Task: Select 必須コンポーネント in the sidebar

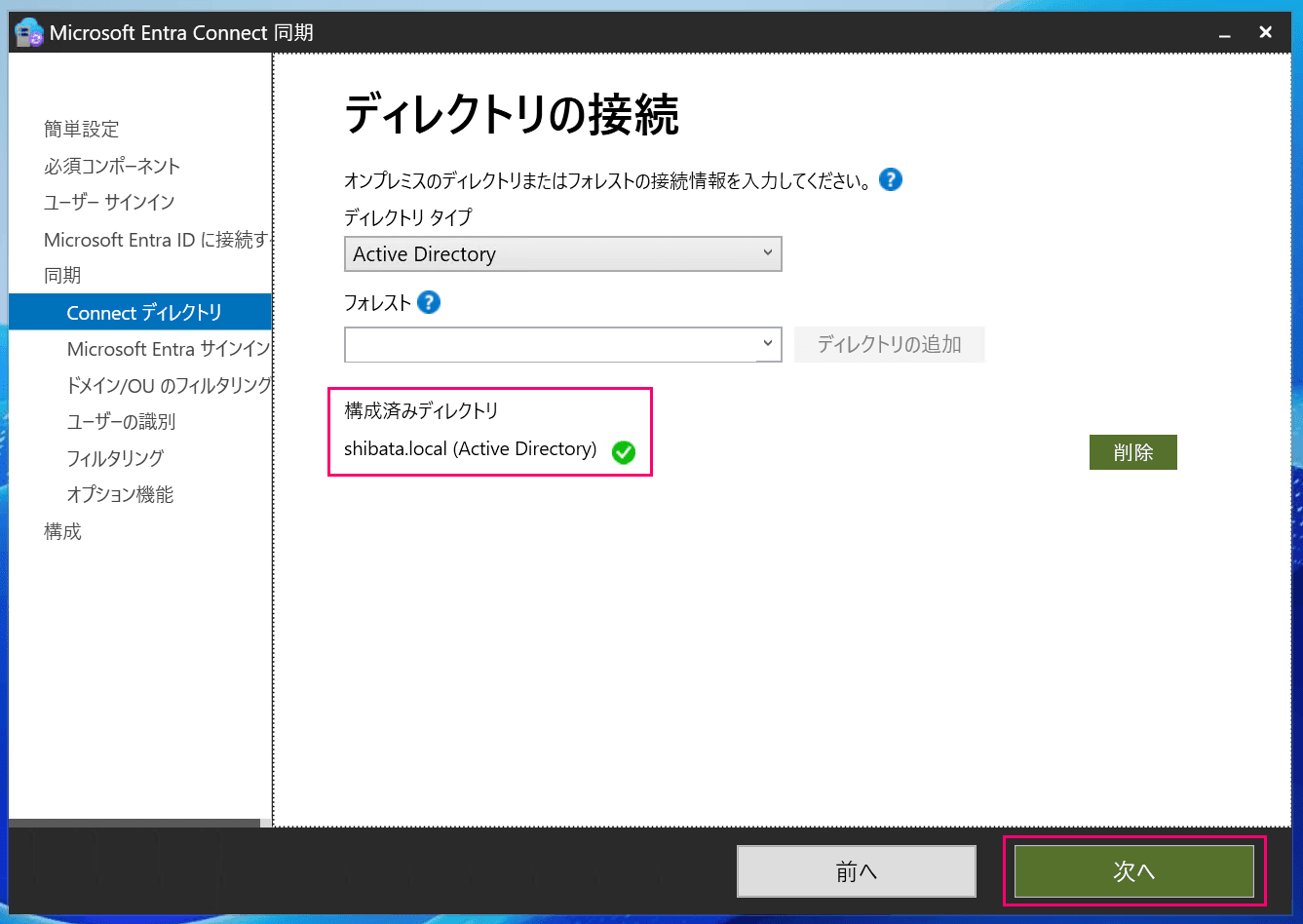Action: 112,166
